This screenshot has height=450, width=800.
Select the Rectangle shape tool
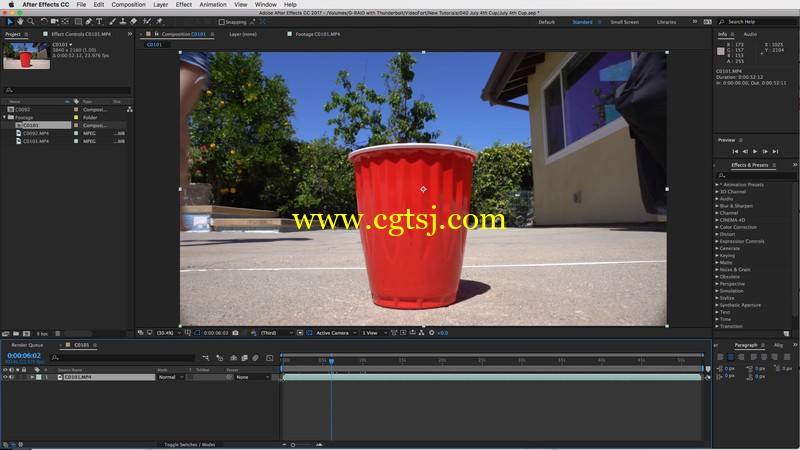(x=78, y=21)
